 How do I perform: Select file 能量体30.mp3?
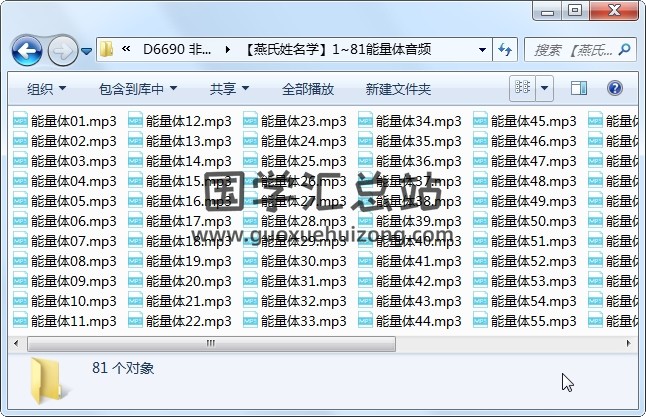click(x=295, y=261)
